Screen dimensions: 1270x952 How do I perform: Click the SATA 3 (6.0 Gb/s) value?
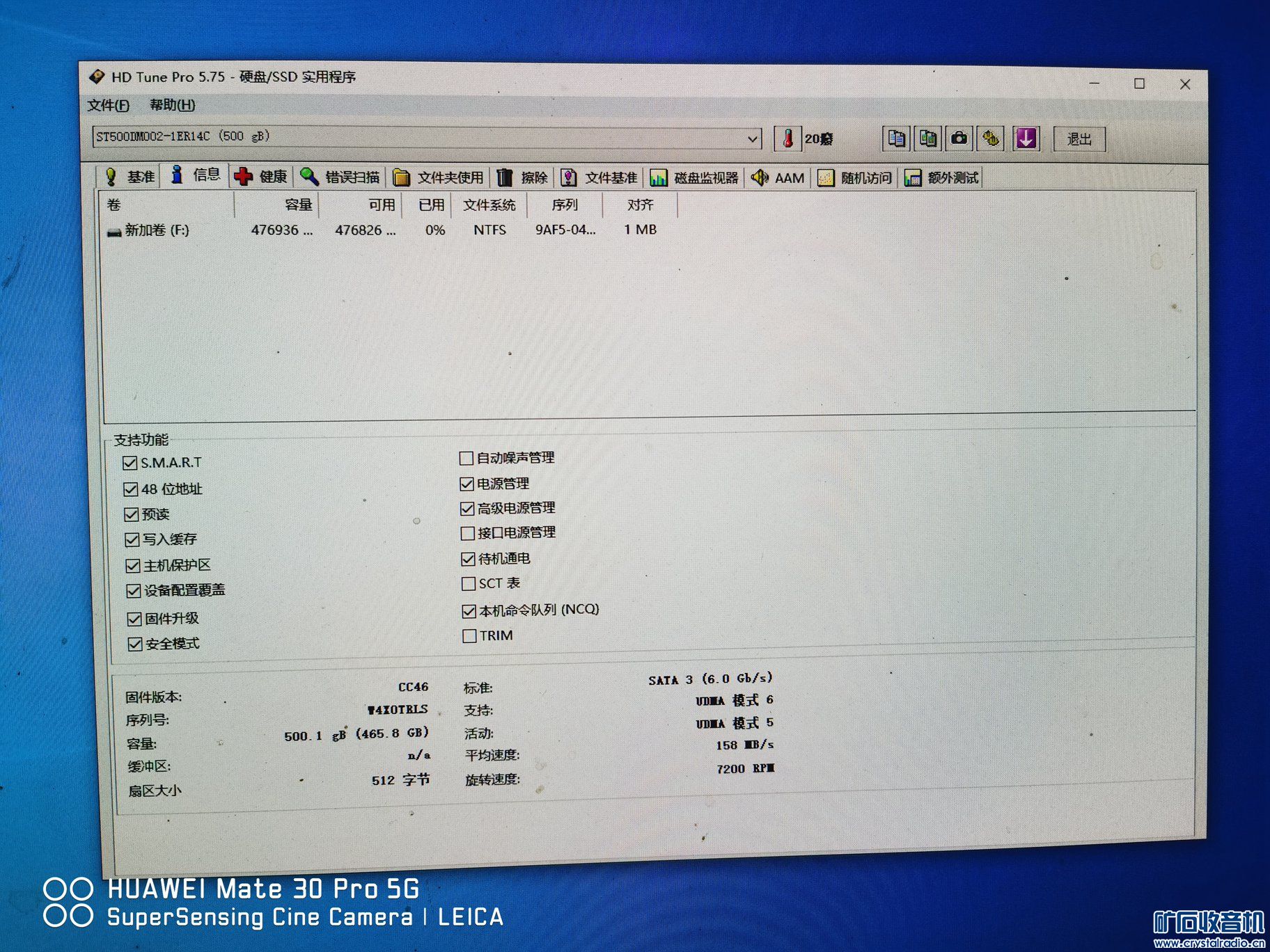click(710, 679)
